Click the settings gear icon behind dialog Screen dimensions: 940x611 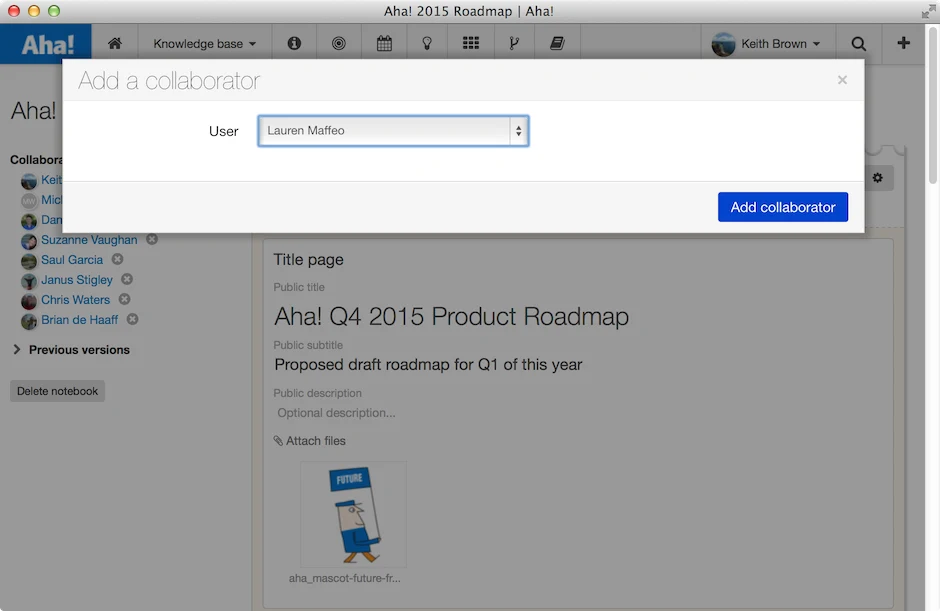[x=878, y=178]
